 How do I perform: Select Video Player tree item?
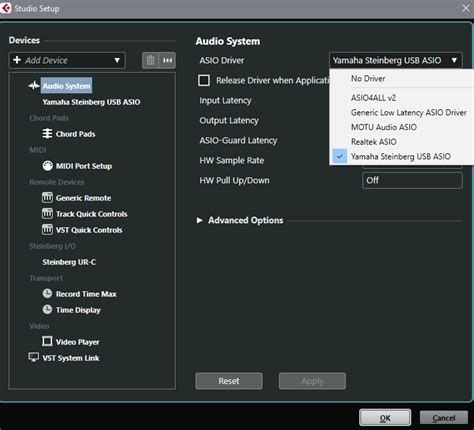(x=77, y=342)
